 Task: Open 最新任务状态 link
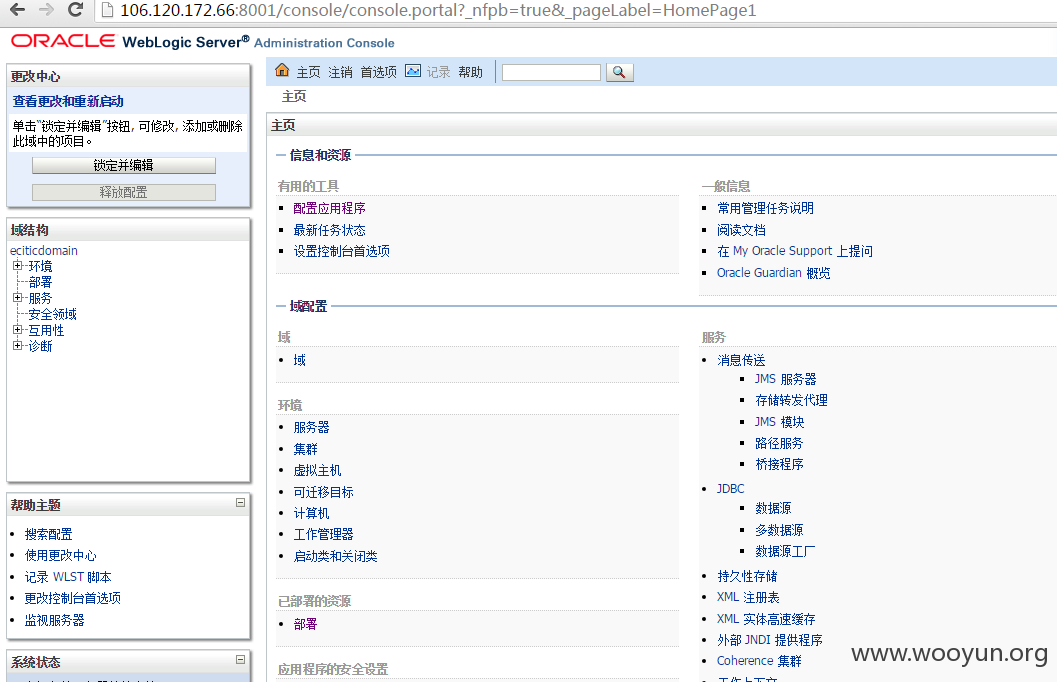coord(330,230)
